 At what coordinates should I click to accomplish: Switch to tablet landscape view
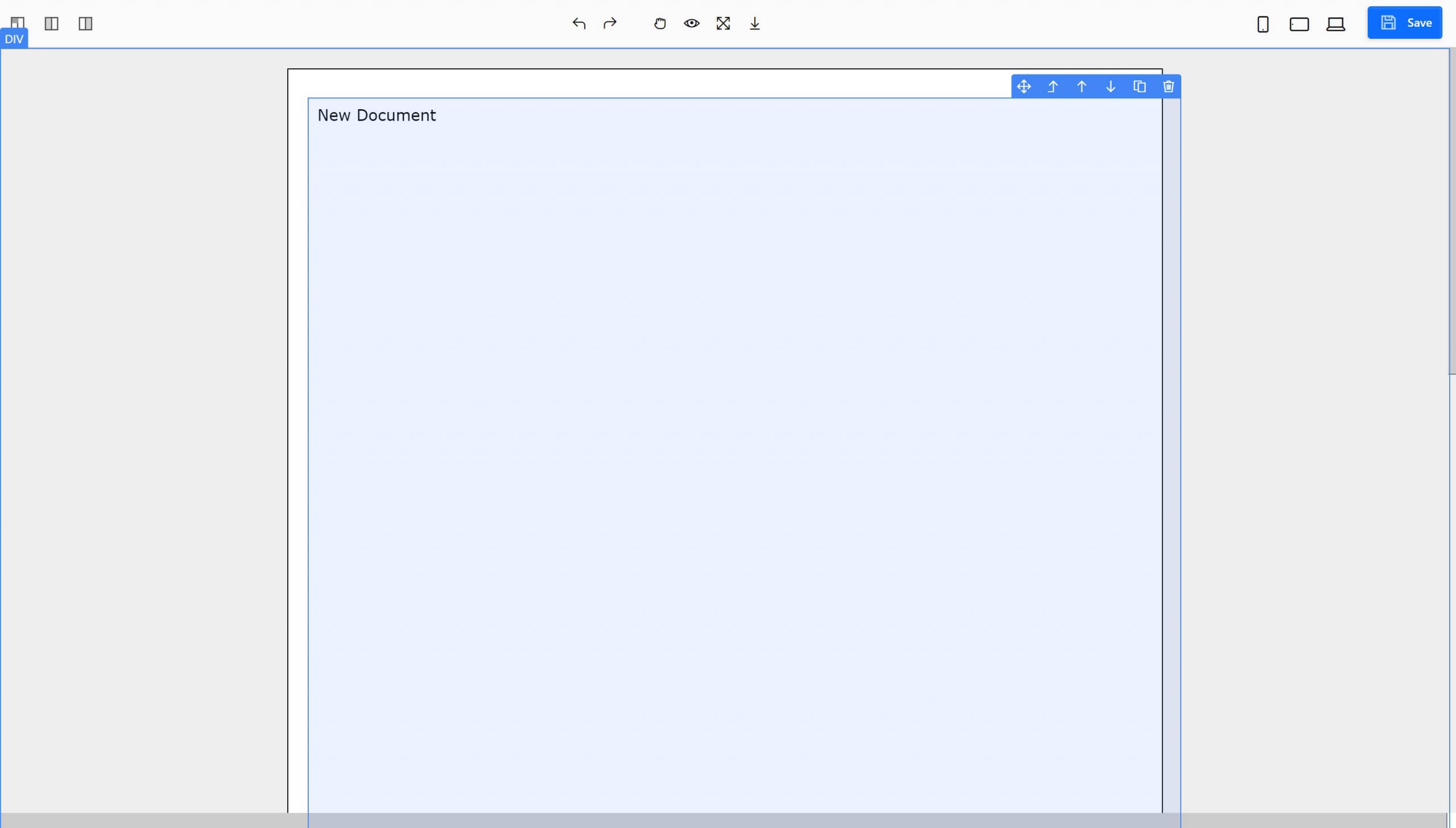(1299, 24)
